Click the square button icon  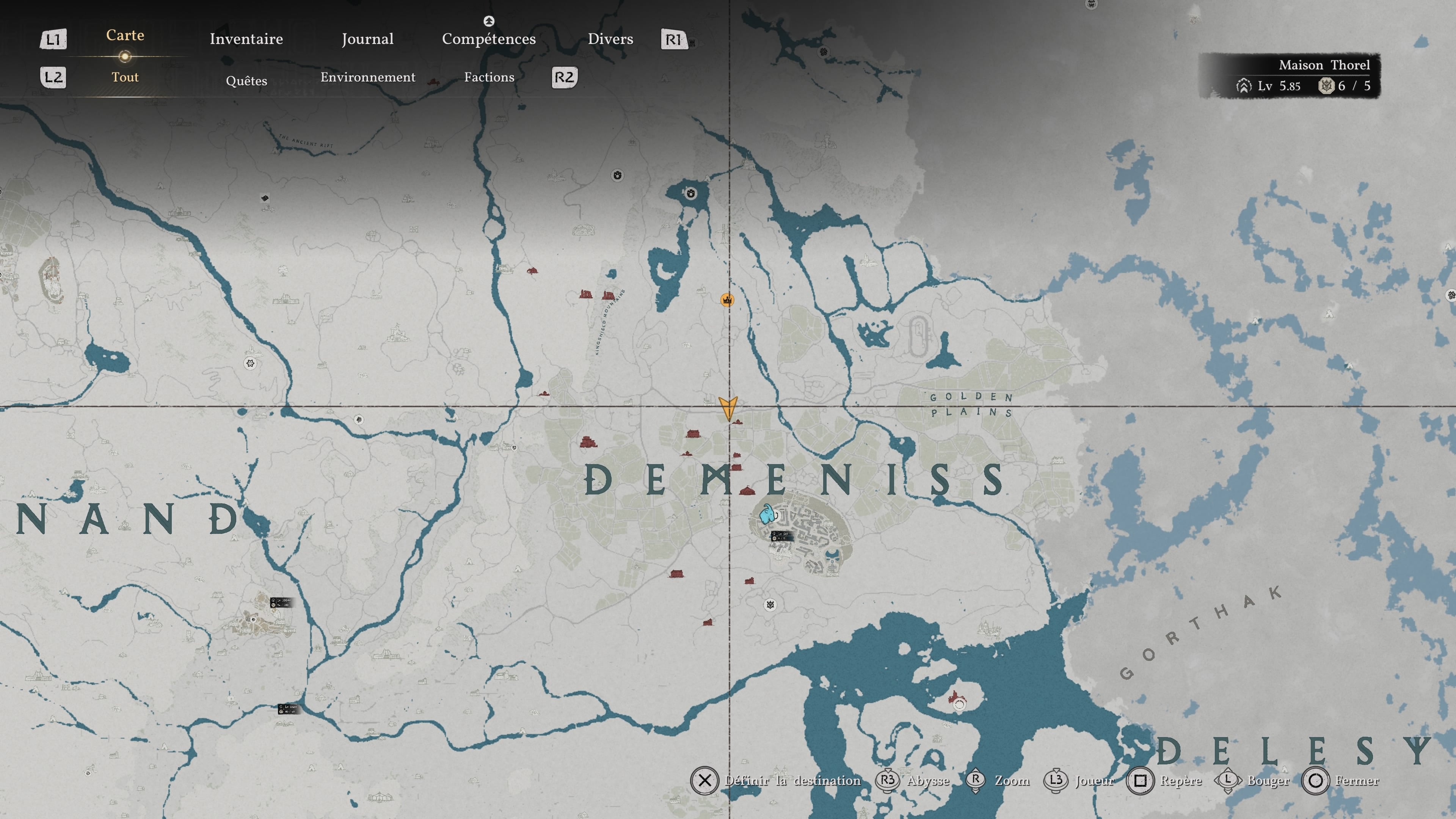(1140, 781)
